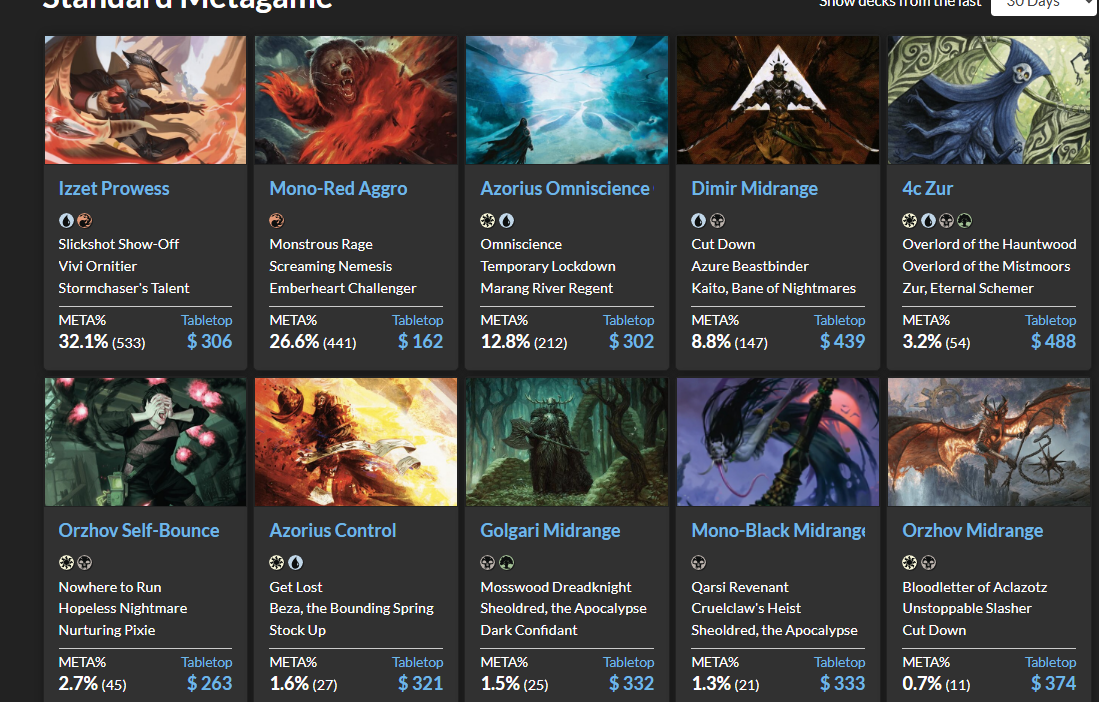The width and height of the screenshot is (1099, 702).
Task: Click the $ 439 Dimir Midrange price
Action: 842,341
